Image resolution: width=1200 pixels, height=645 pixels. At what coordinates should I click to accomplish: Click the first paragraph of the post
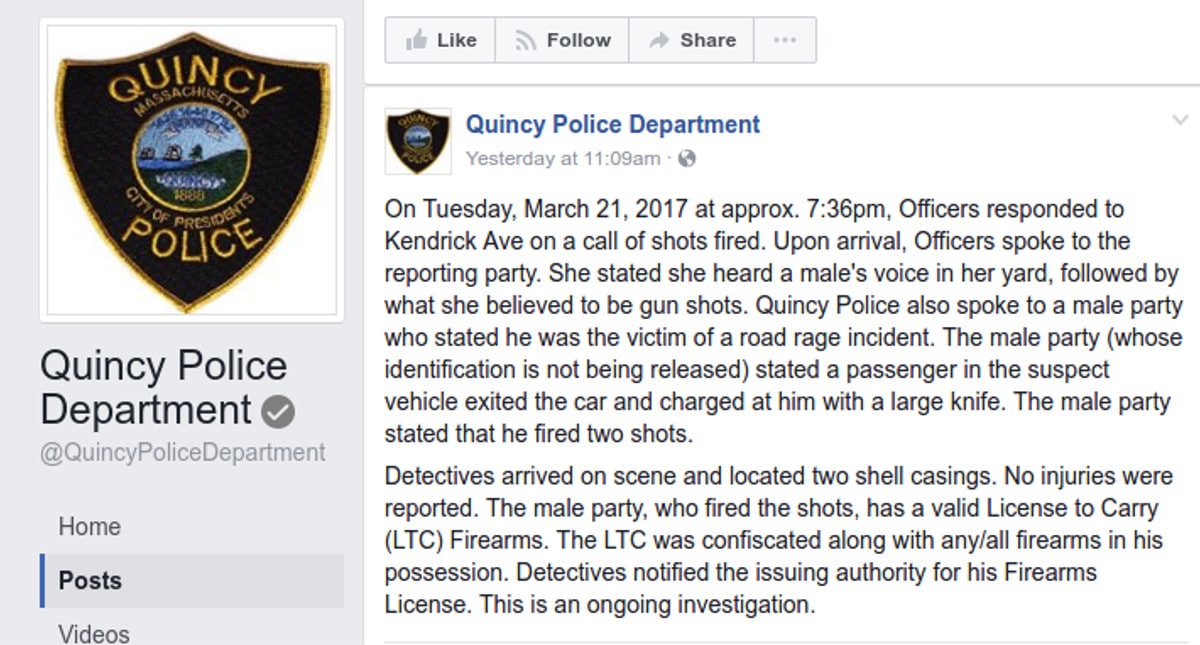[770, 322]
